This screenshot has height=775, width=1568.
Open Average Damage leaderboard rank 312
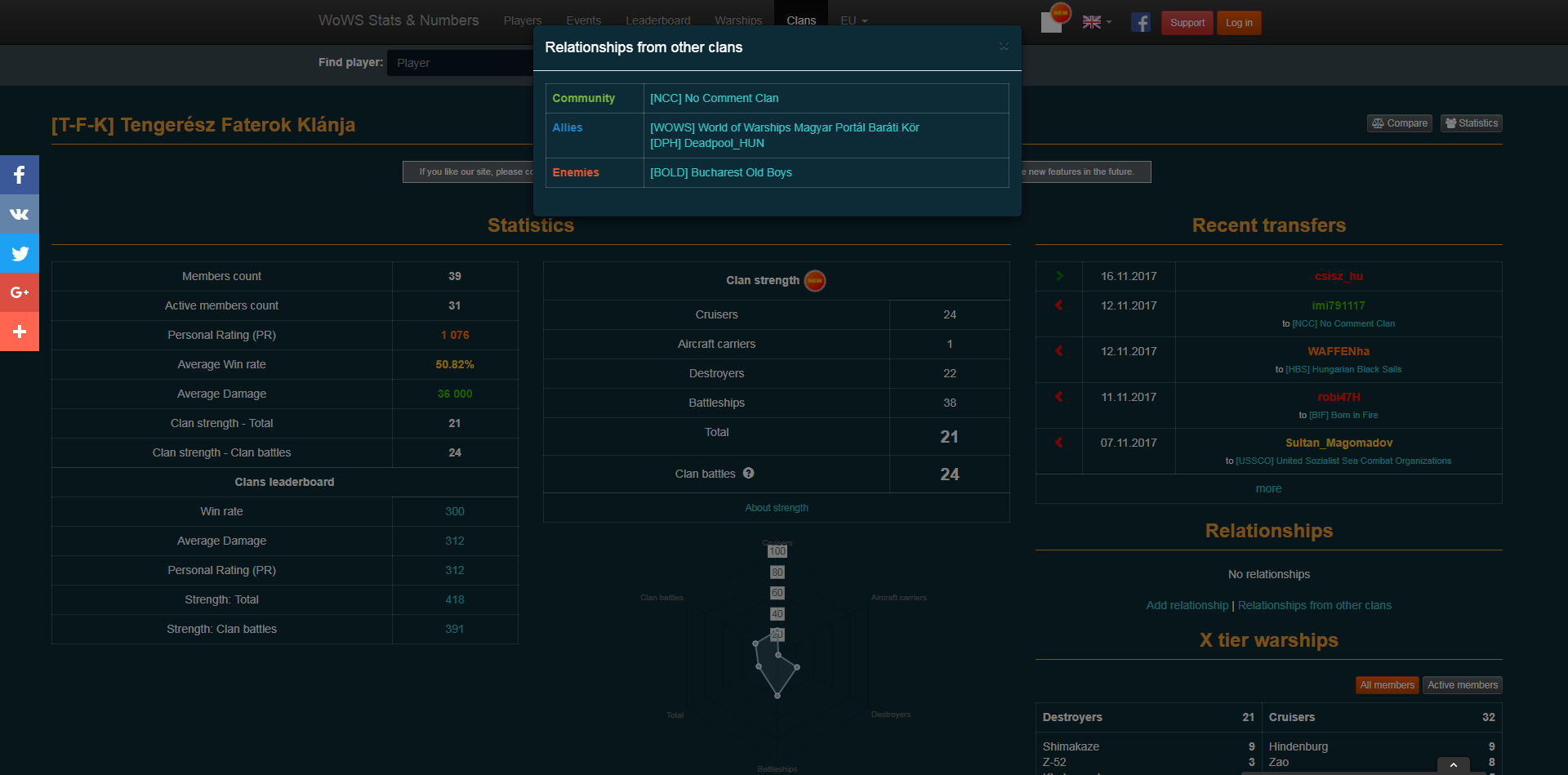(455, 541)
